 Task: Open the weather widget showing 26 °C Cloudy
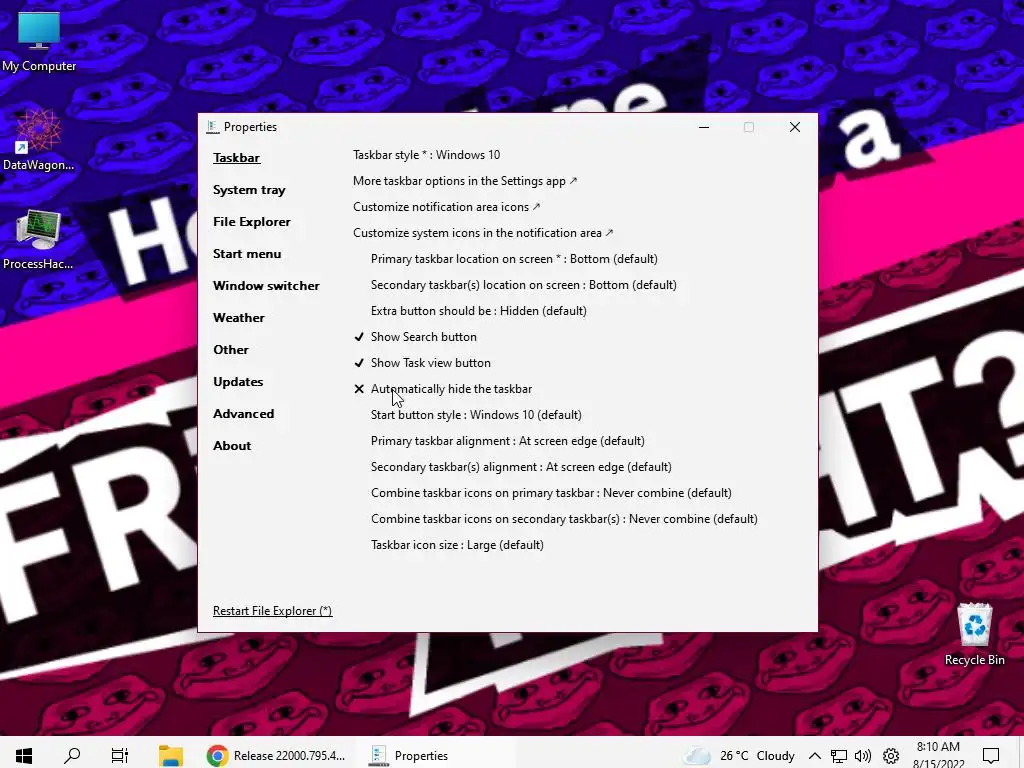pos(739,756)
